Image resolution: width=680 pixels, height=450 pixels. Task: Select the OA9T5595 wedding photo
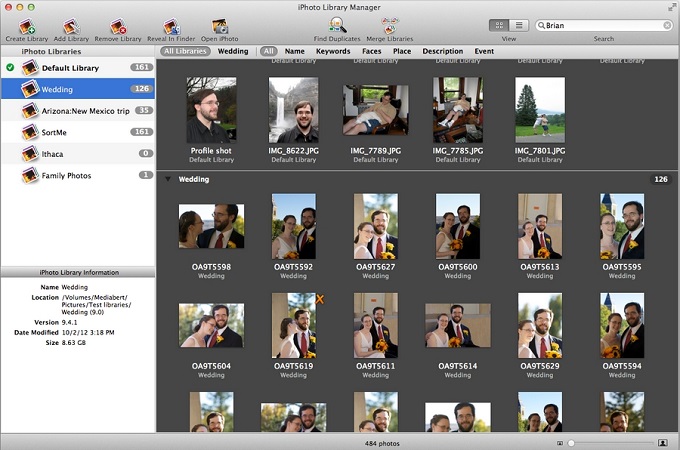pos(622,226)
